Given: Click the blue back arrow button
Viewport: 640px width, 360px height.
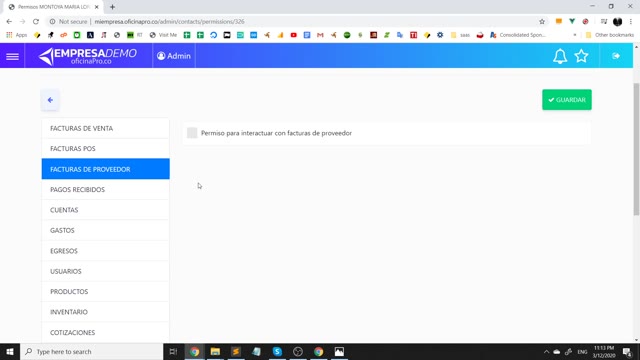Looking at the screenshot, I should click(50, 100).
